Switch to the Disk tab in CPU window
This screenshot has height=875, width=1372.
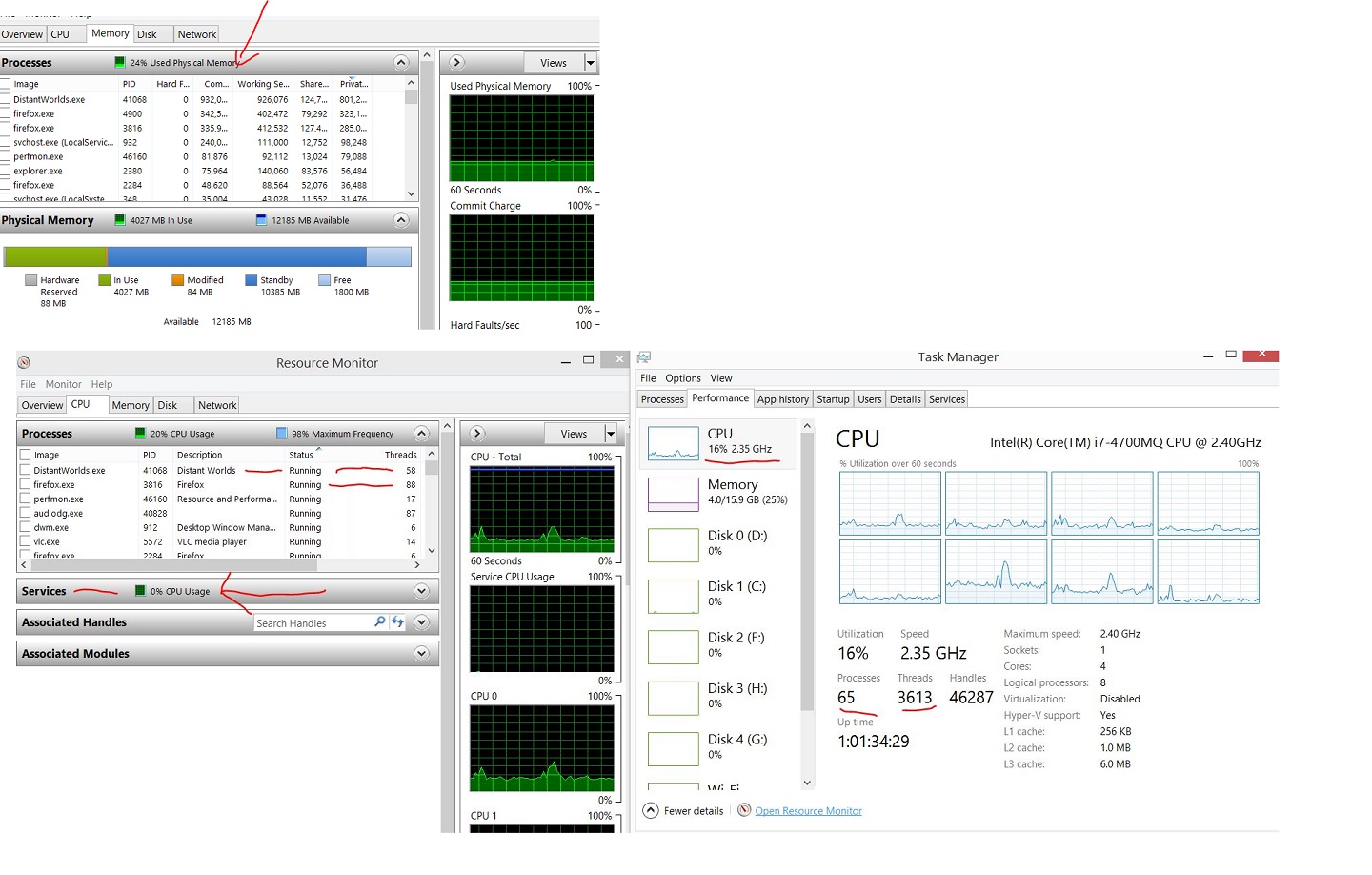pos(168,405)
